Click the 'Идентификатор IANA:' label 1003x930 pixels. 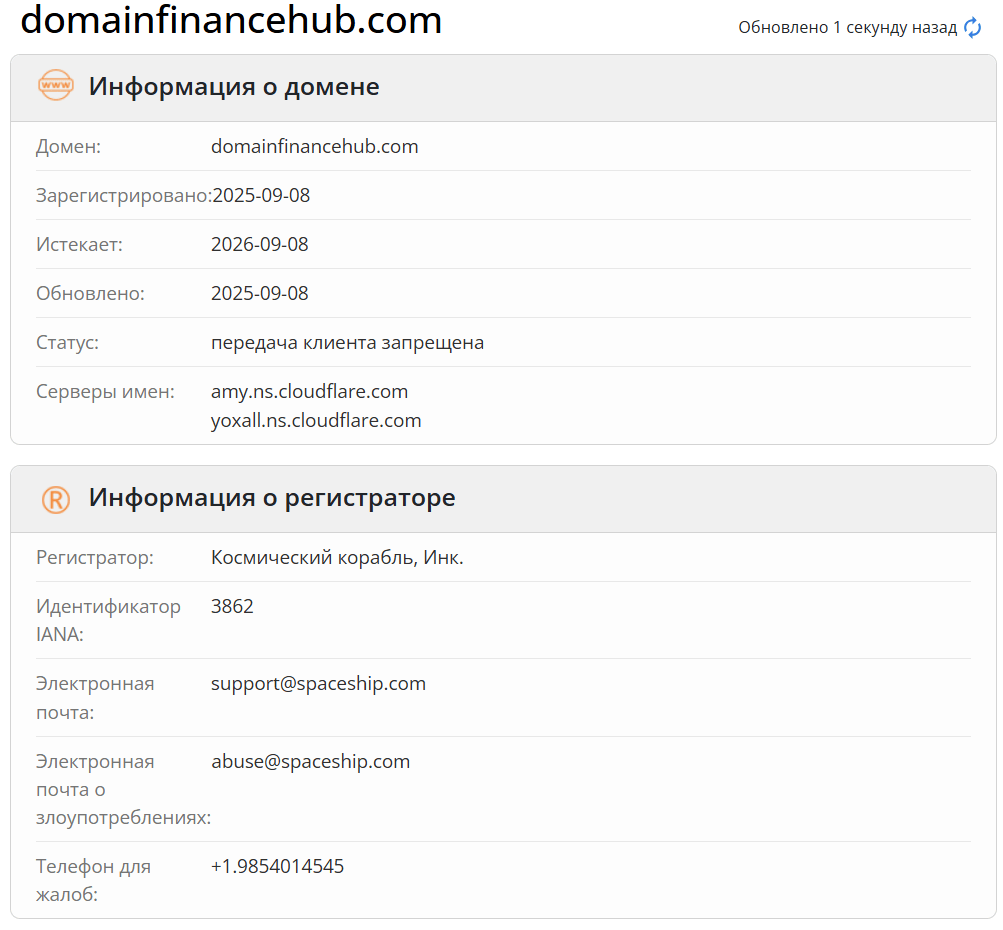coord(108,620)
